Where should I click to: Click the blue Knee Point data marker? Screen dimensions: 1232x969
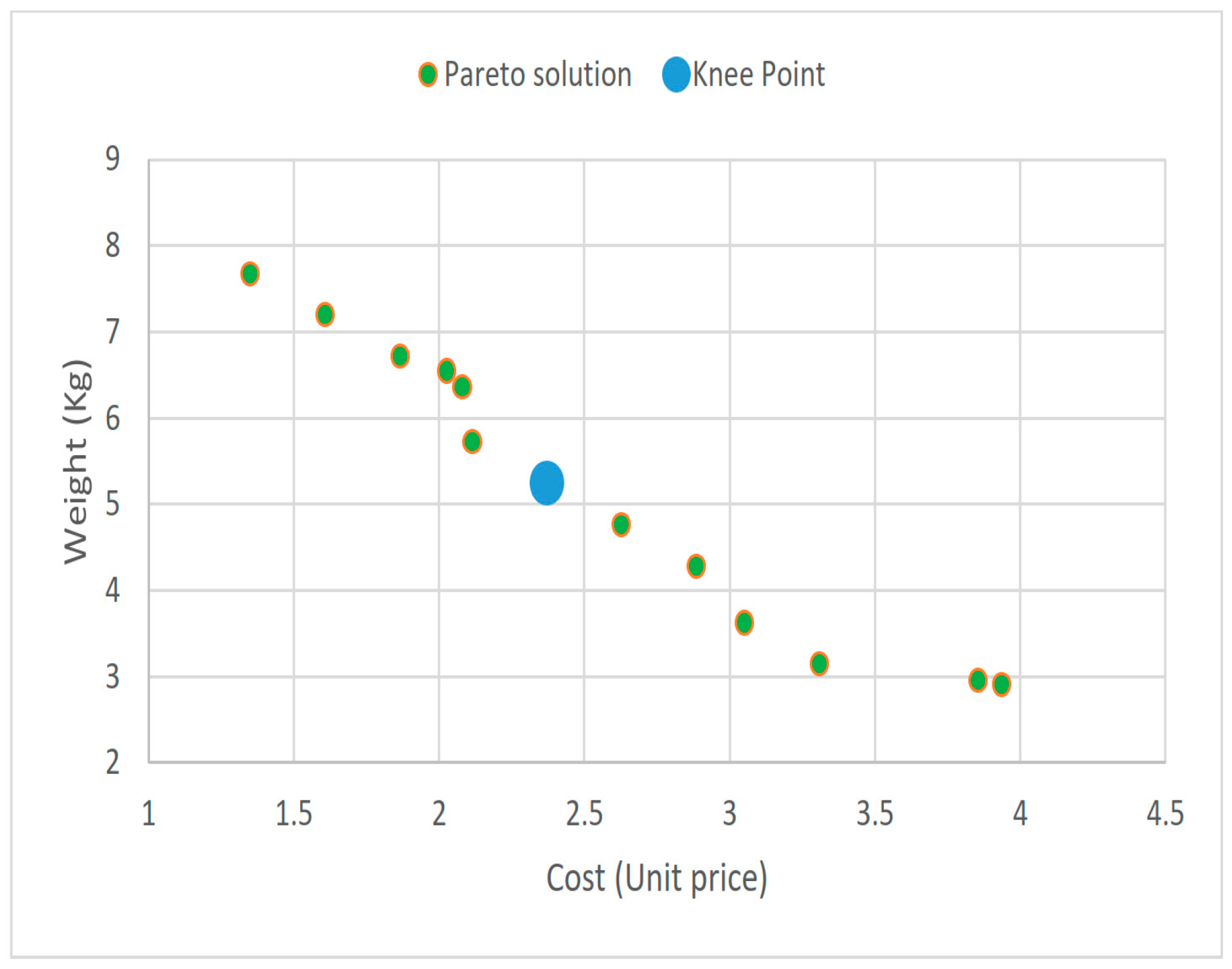[x=547, y=483]
